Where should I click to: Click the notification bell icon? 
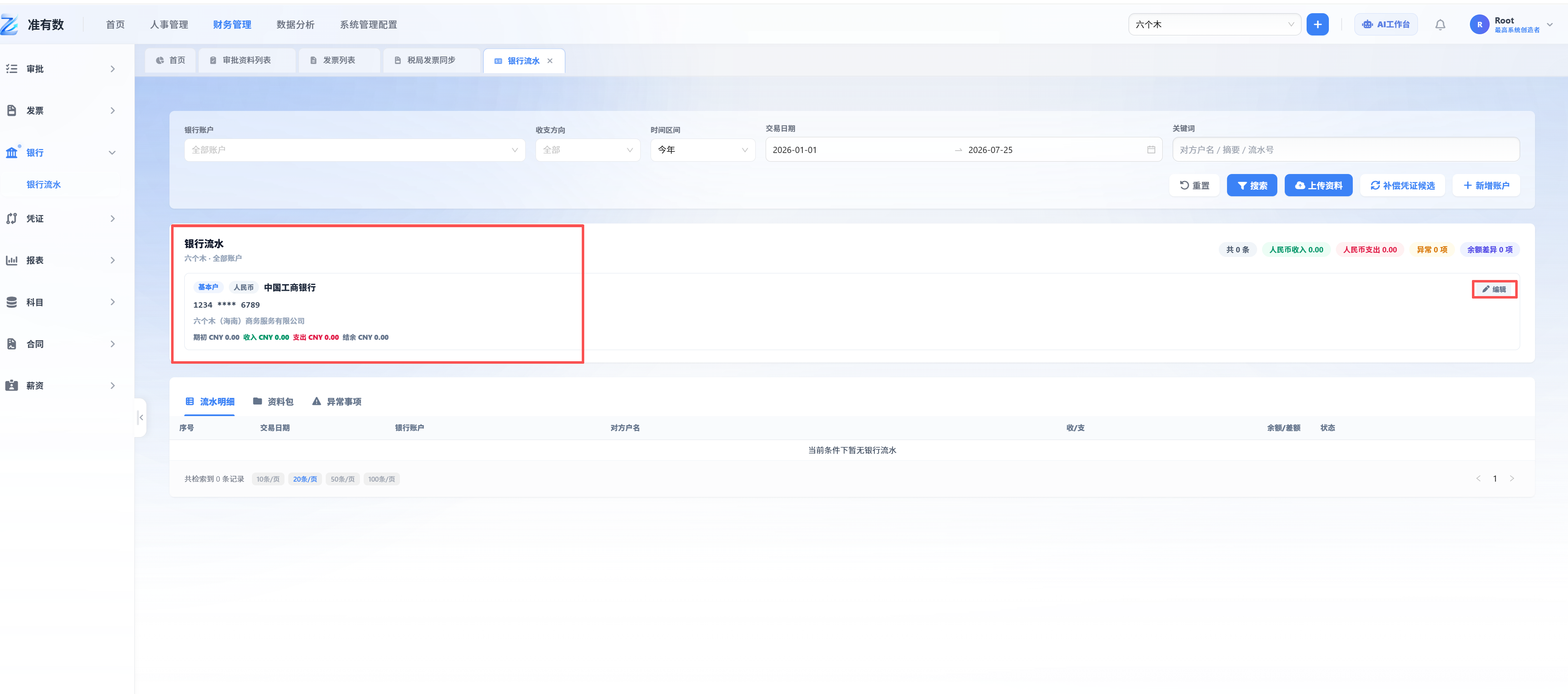tap(1439, 24)
